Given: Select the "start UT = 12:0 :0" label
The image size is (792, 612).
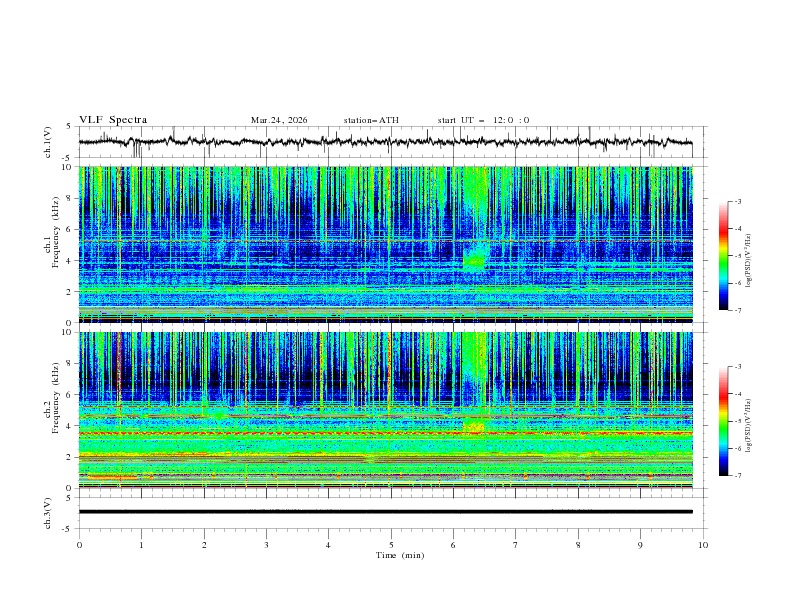Looking at the screenshot, I should (483, 120).
